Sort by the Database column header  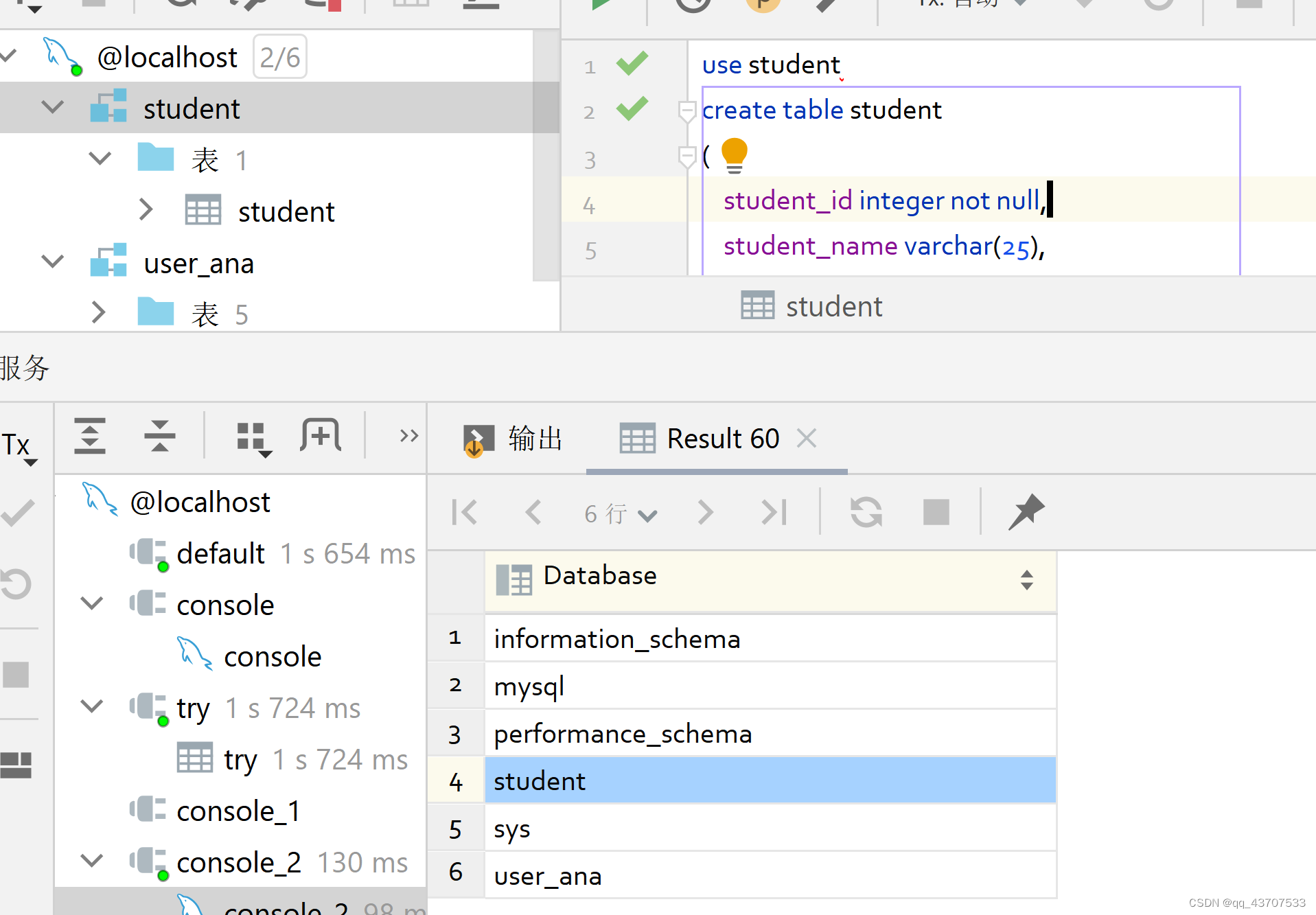(770, 581)
